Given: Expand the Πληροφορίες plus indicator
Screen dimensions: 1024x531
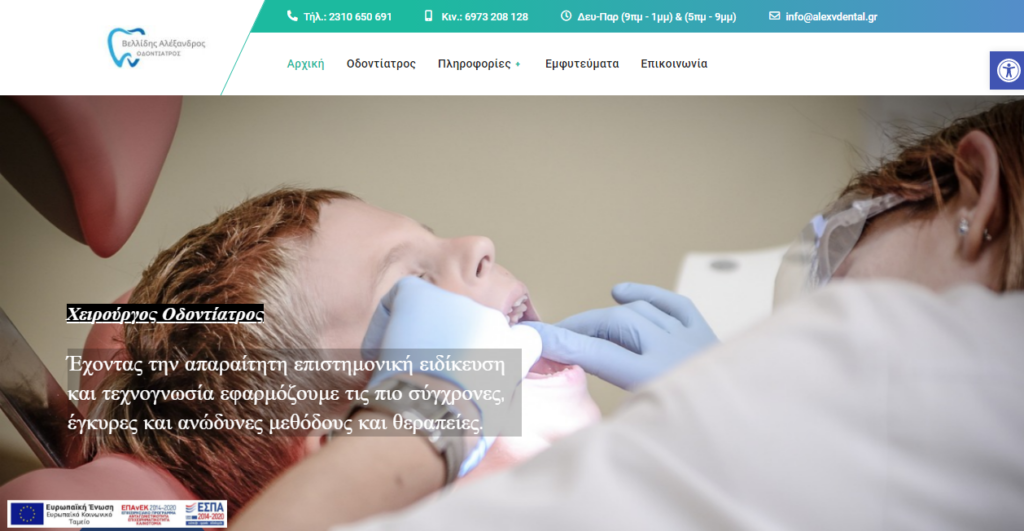Looking at the screenshot, I should [518, 64].
